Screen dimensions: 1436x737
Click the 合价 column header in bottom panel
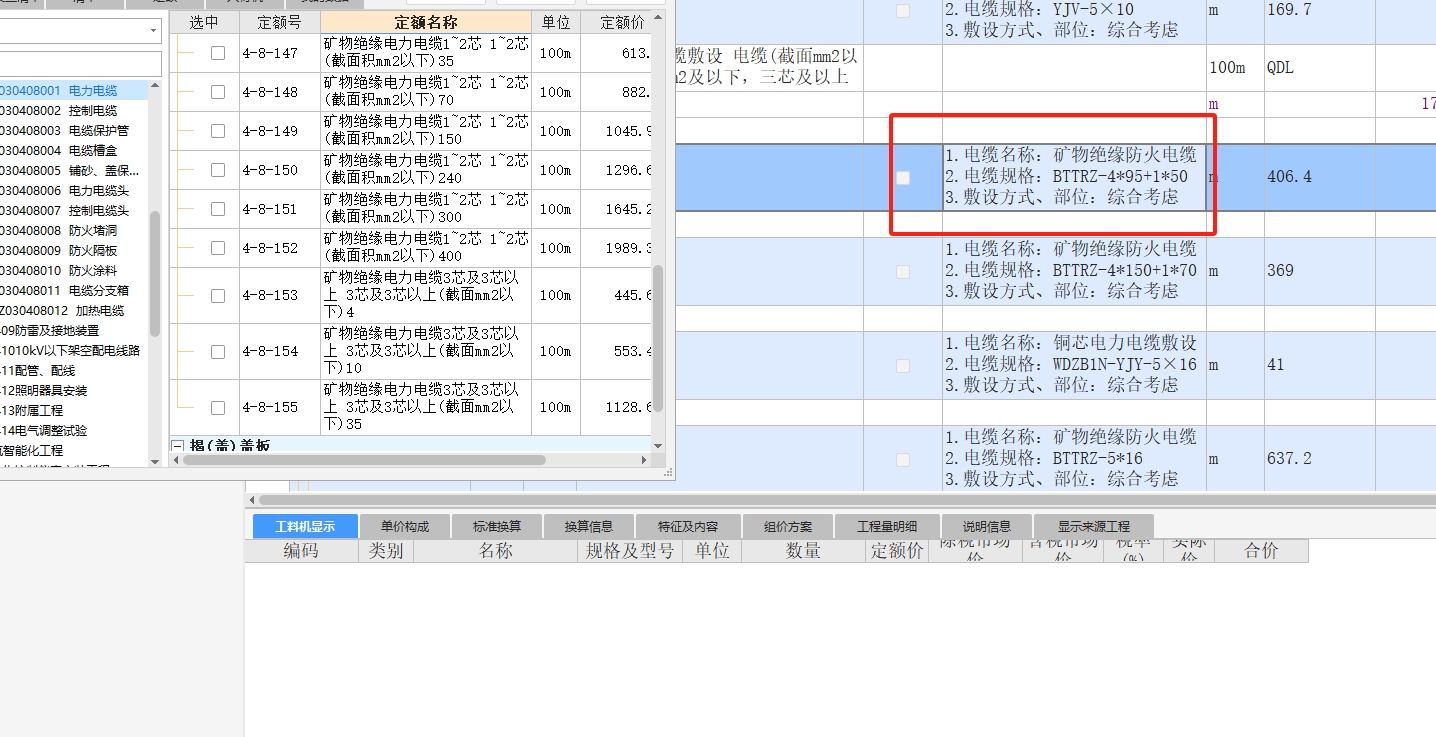(1261, 551)
